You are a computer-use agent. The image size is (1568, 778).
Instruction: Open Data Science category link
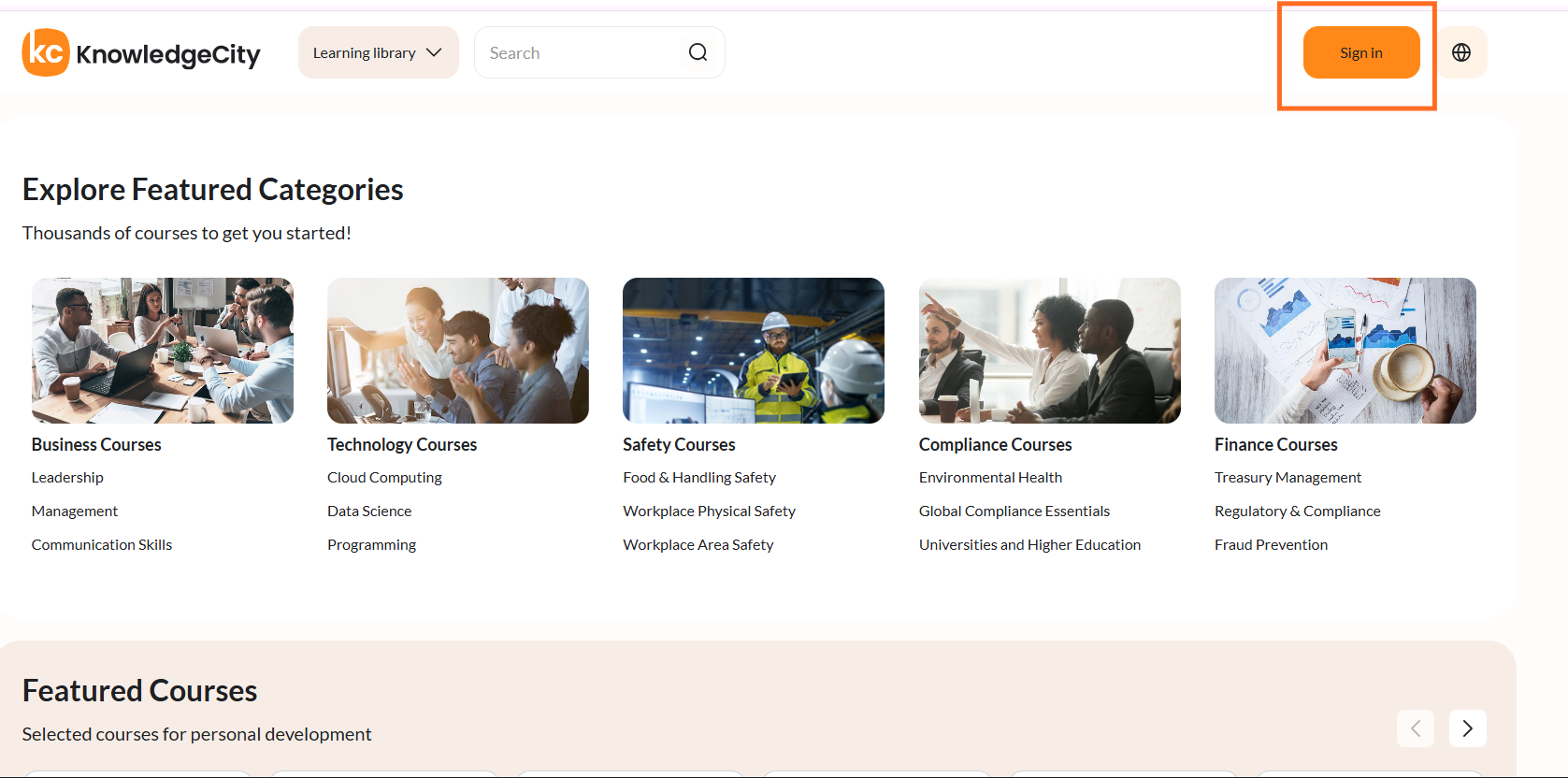[x=369, y=511]
